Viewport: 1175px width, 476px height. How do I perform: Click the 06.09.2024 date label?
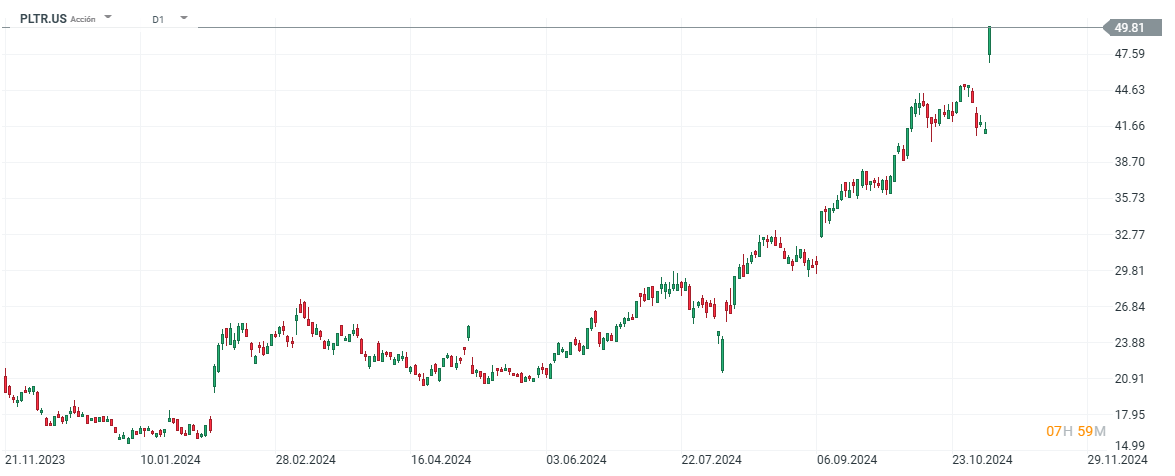(x=848, y=460)
